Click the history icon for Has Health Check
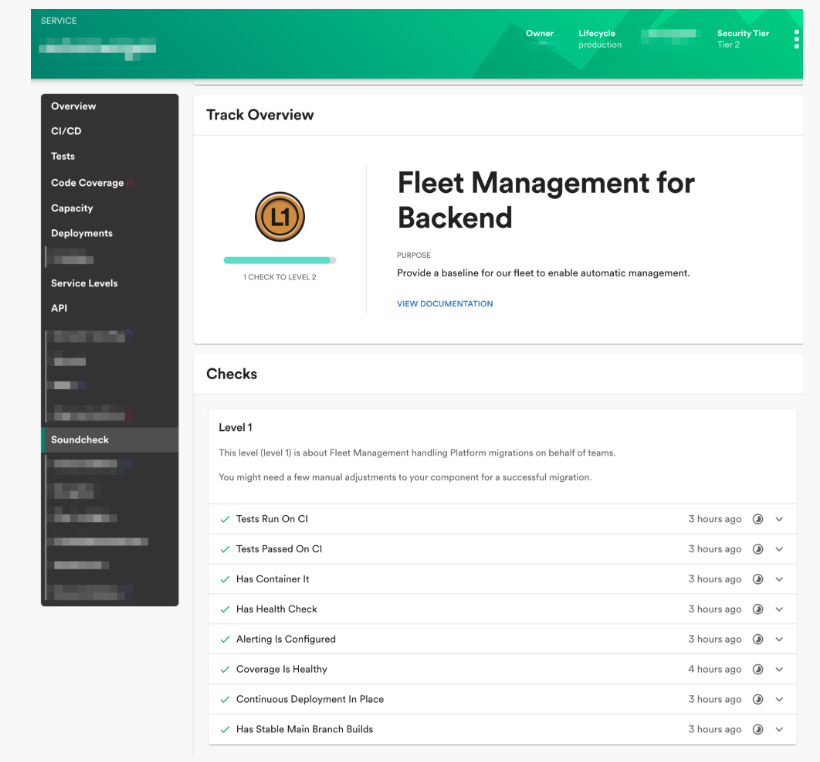This screenshot has height=762, width=820. [x=758, y=609]
